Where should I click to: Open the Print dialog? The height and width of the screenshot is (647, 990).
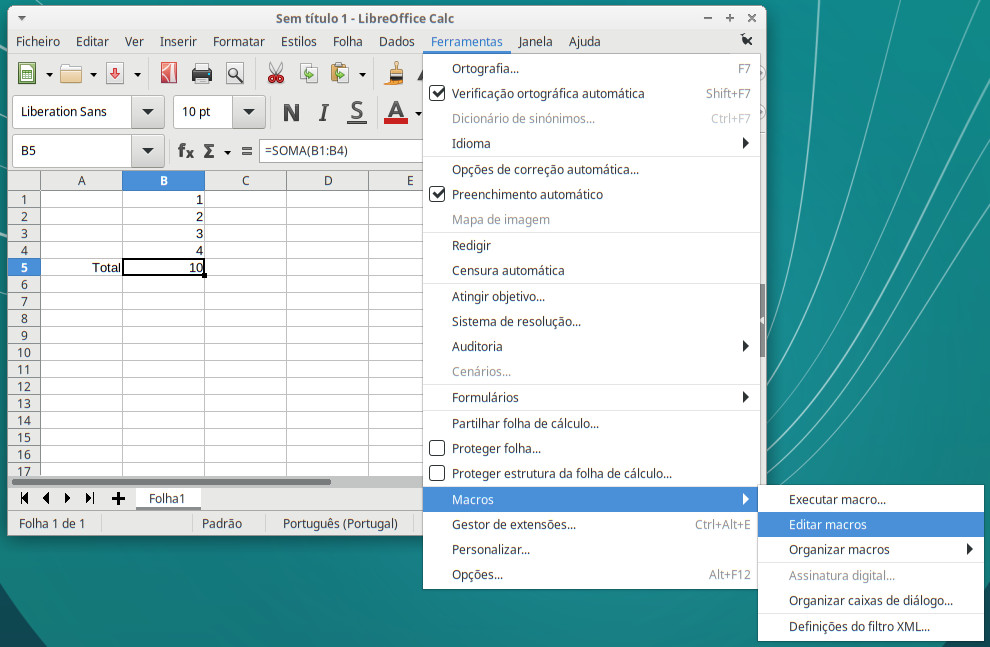coord(200,73)
